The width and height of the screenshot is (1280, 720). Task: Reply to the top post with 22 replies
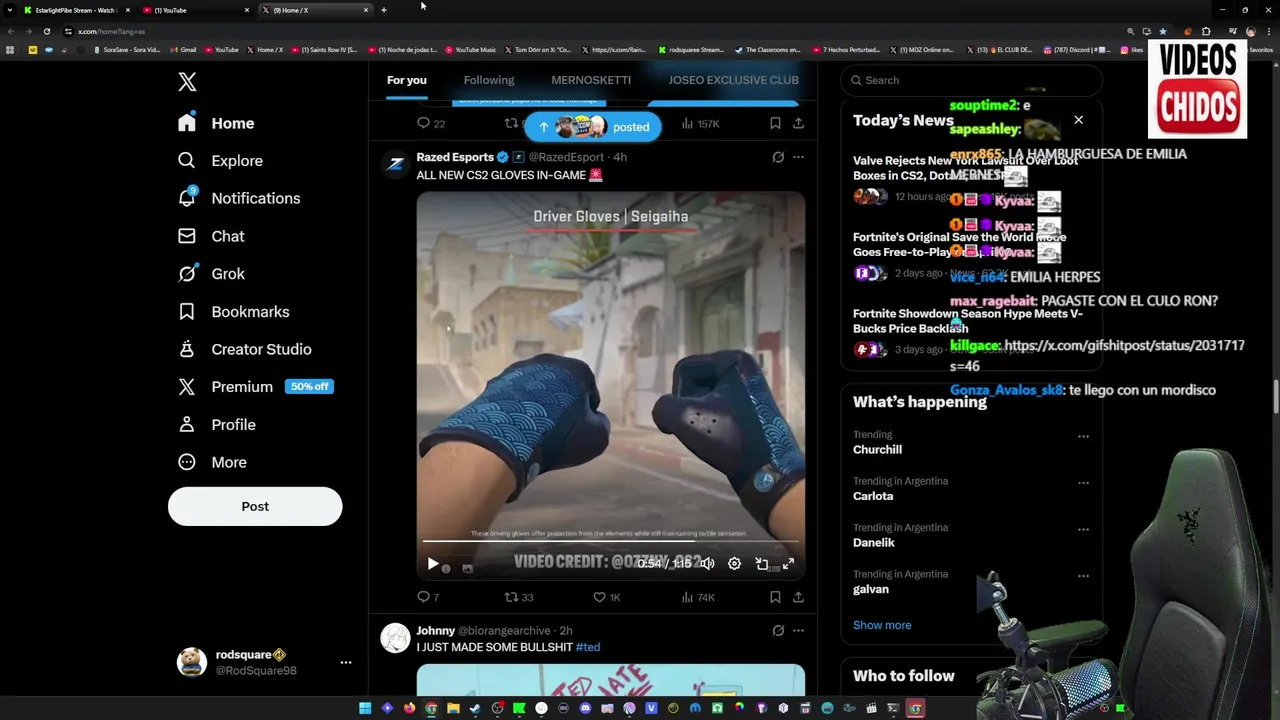pyautogui.click(x=430, y=123)
